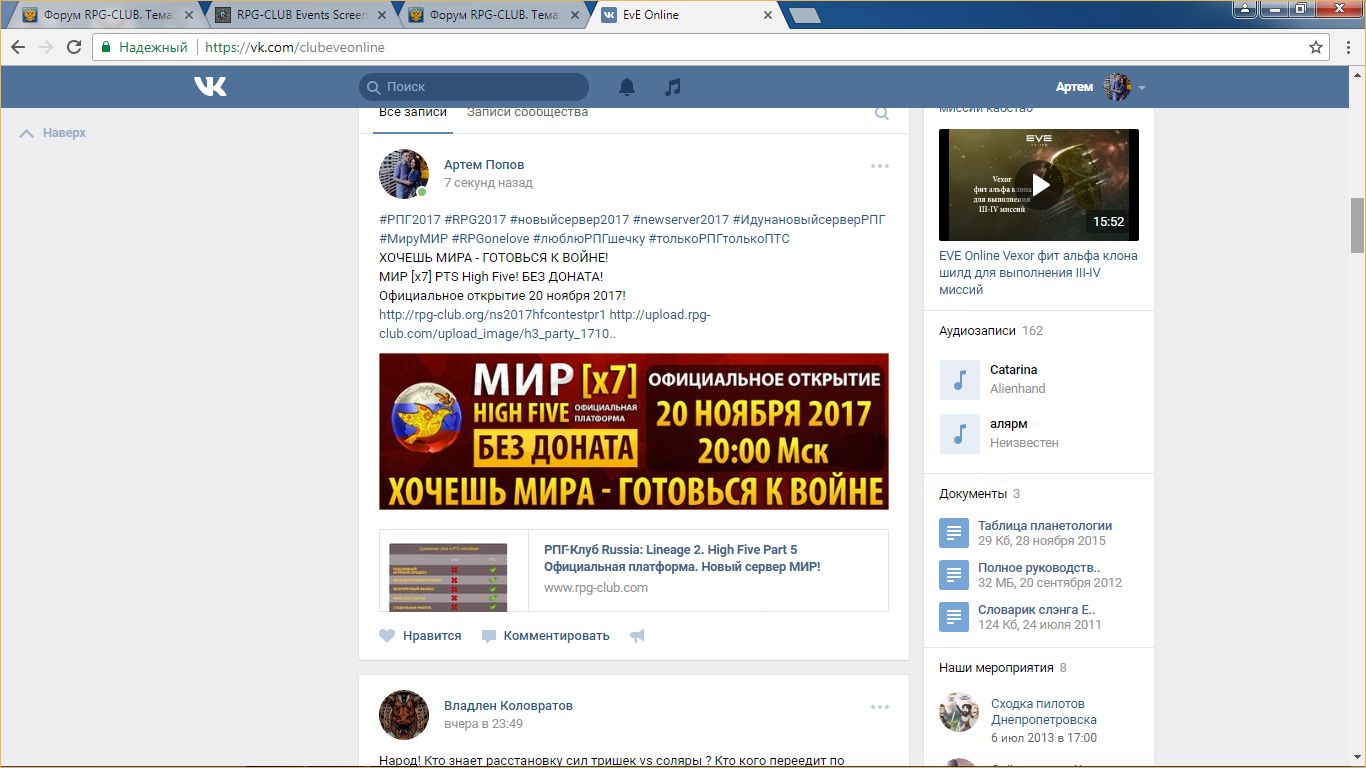The width and height of the screenshot is (1366, 768).
Task: Click the browser address bar URL
Action: [x=295, y=47]
